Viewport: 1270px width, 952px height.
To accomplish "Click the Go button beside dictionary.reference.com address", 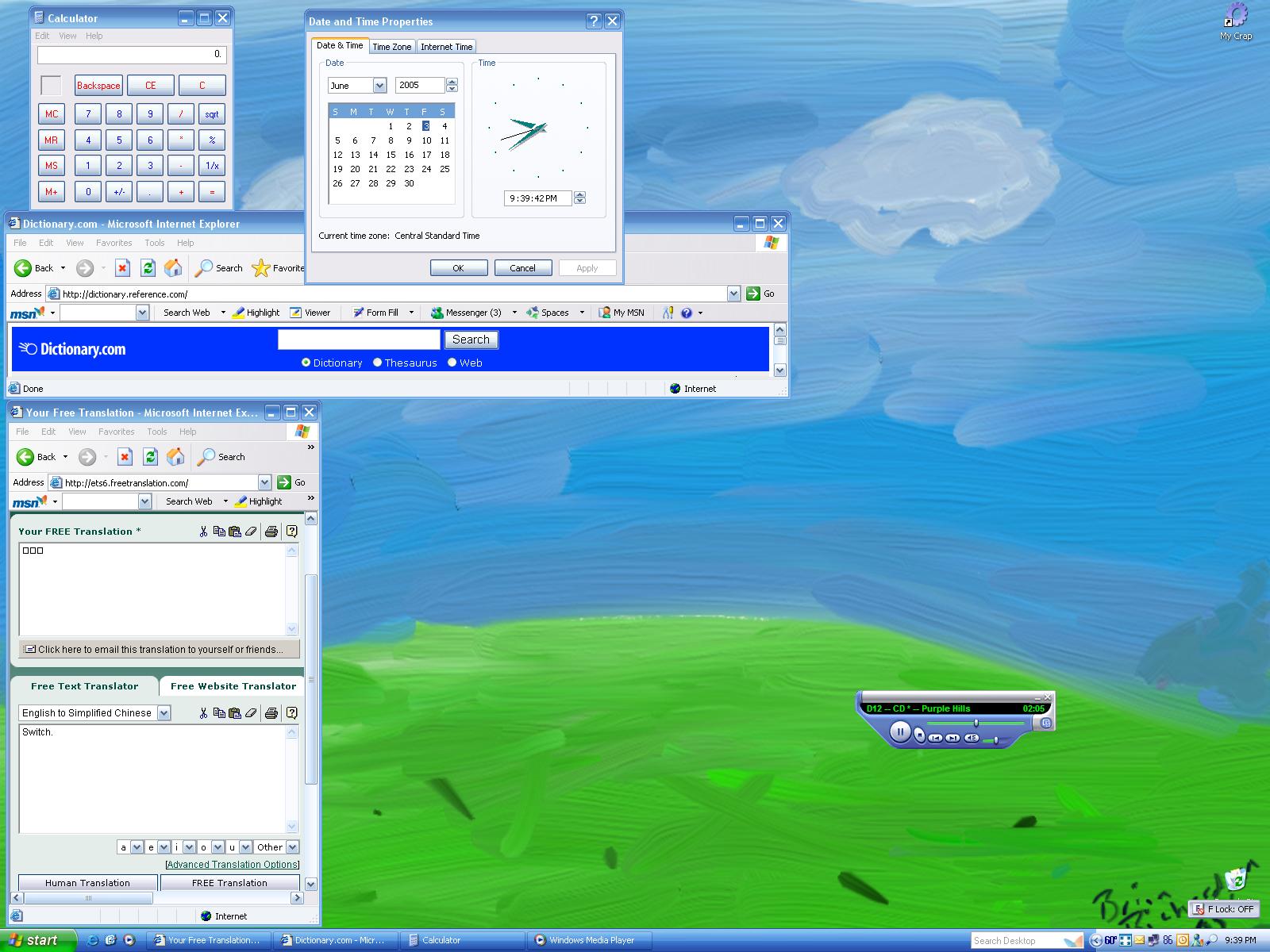I will coord(760,294).
